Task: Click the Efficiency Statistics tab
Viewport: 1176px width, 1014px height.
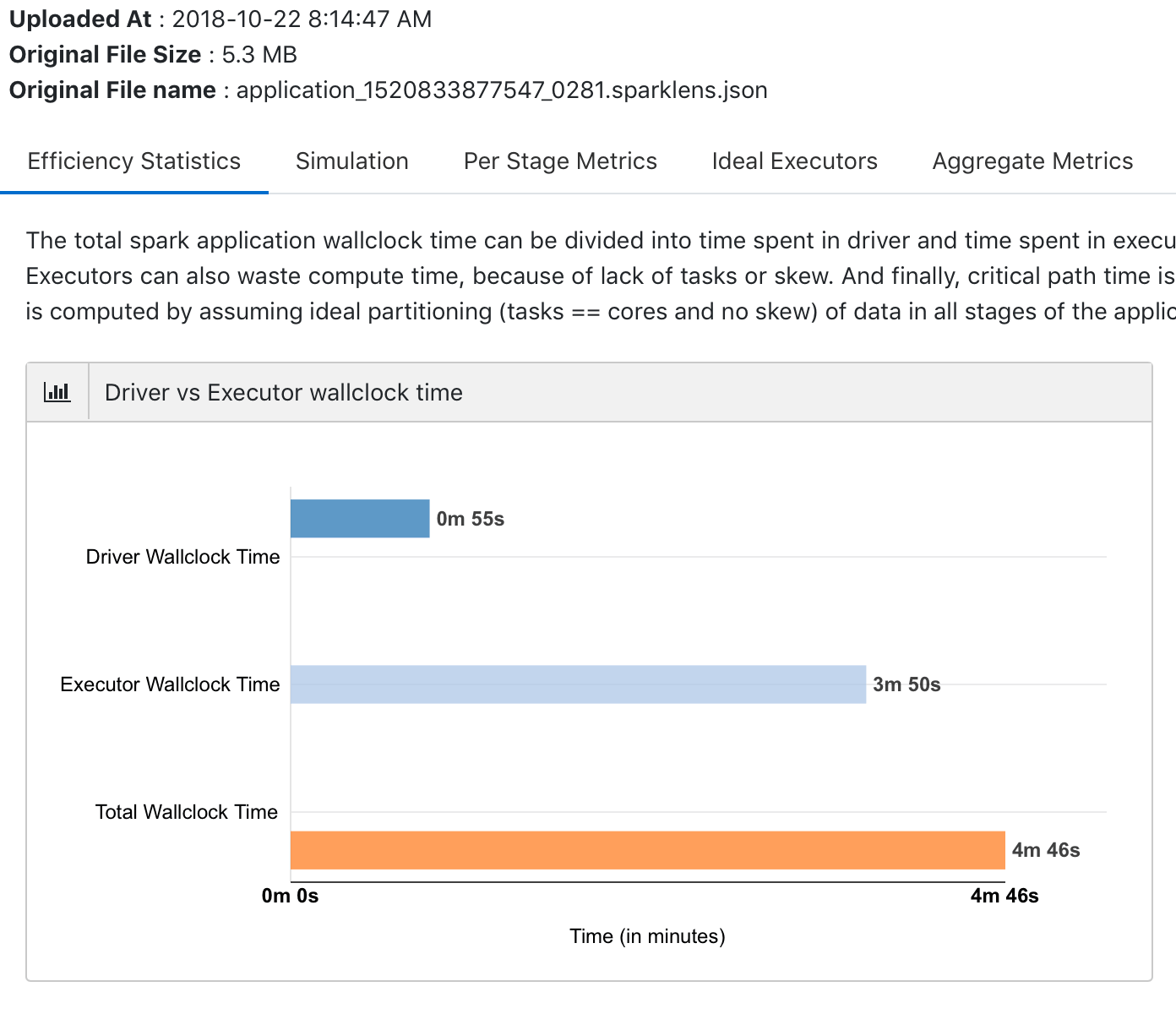Action: click(x=133, y=161)
